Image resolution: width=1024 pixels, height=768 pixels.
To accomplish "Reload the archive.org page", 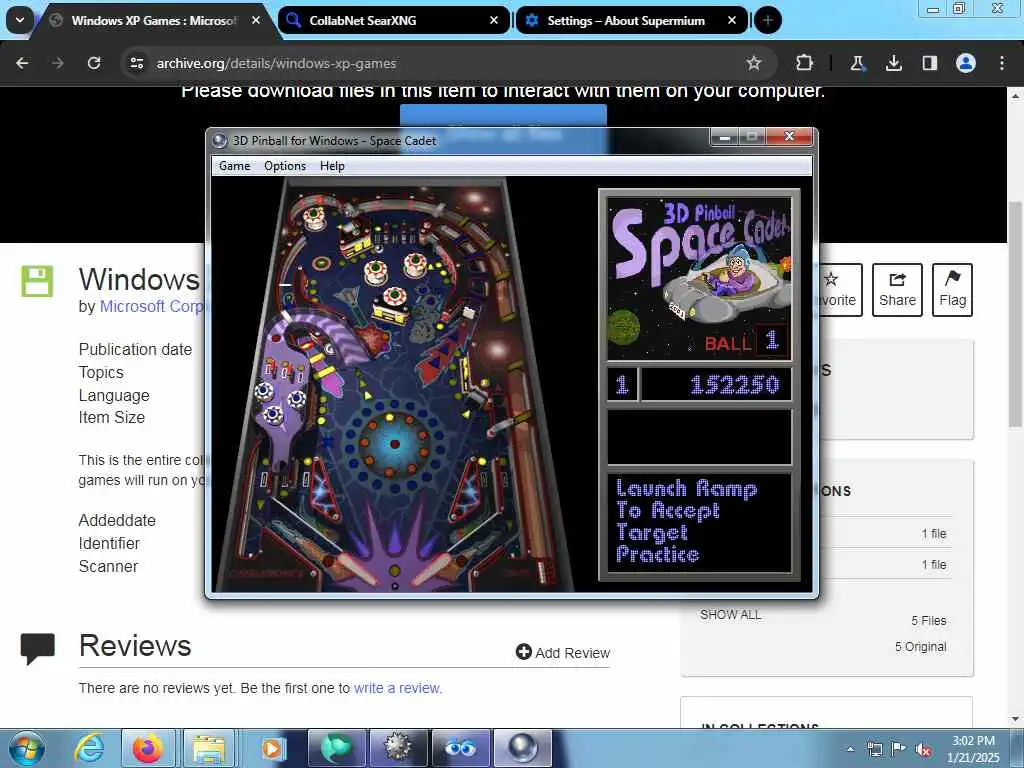I will 94,63.
